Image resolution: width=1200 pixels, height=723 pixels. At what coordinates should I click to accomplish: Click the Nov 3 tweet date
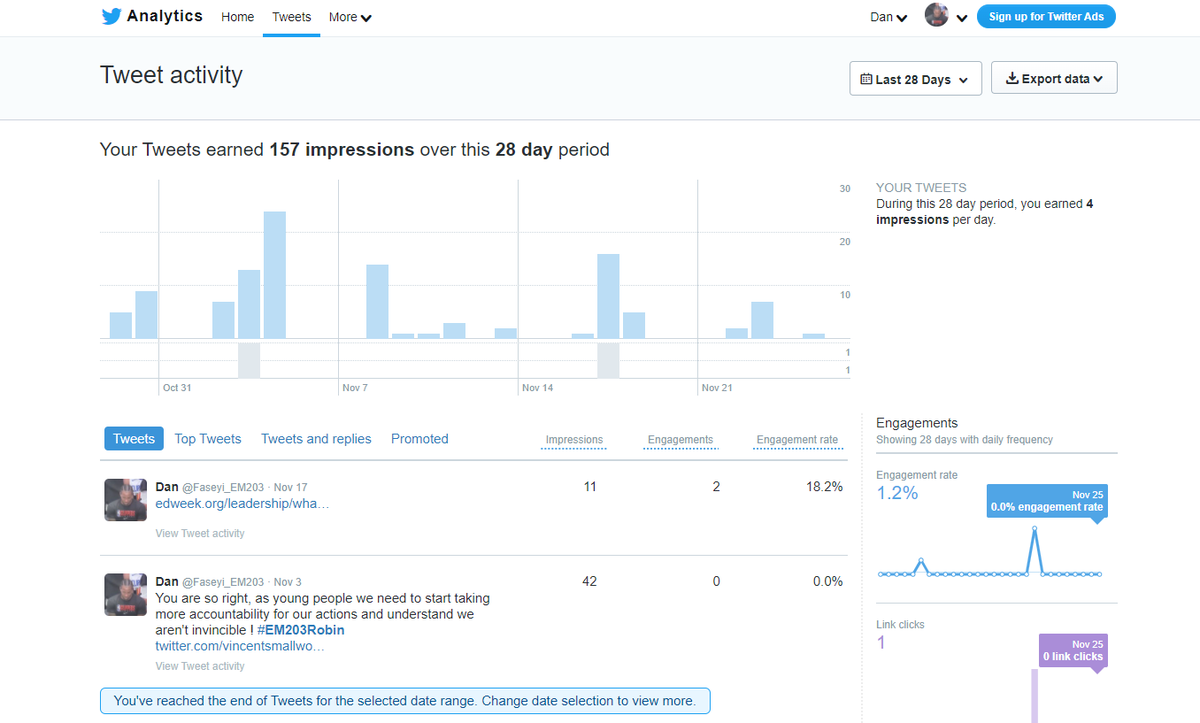click(x=288, y=582)
